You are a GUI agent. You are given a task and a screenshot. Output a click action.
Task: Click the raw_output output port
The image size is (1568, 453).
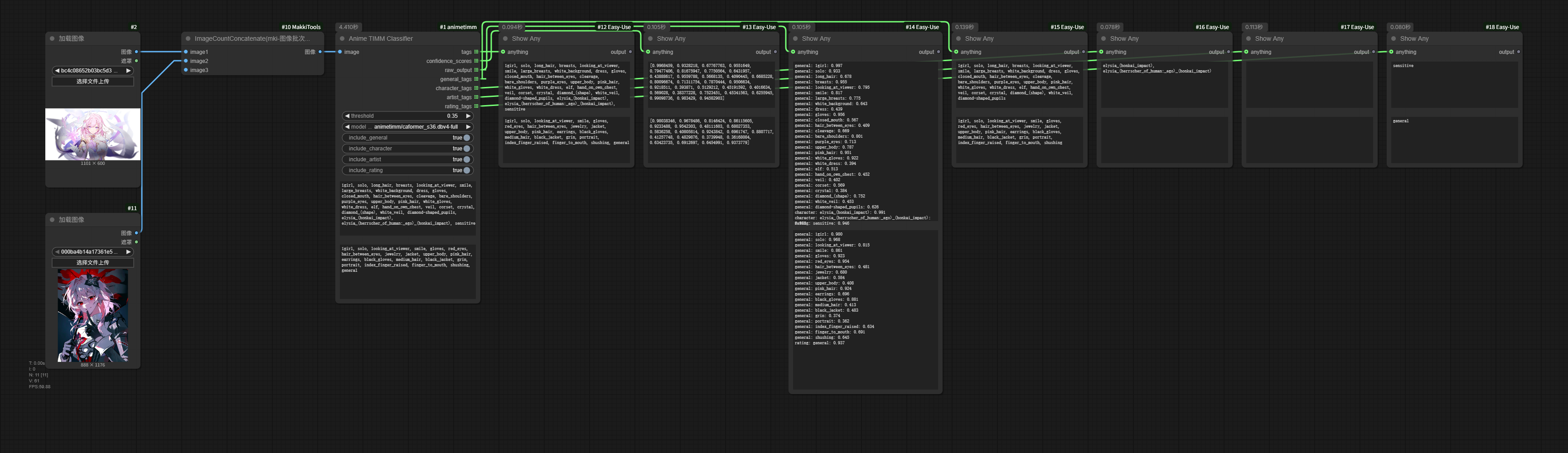pyautogui.click(x=476, y=70)
